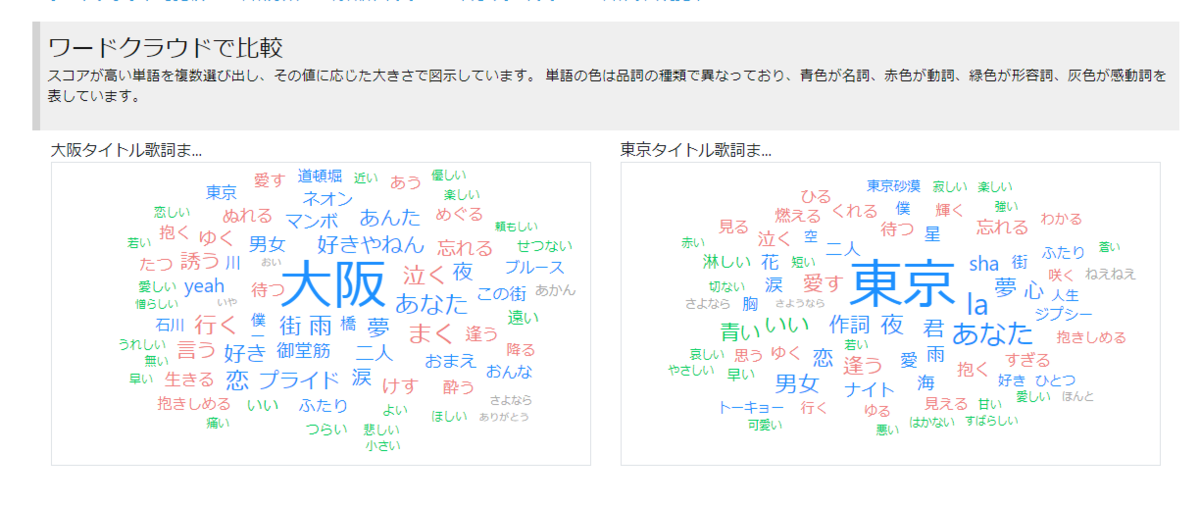Click the green word 頼もしい
The height and width of the screenshot is (506, 1200).
click(516, 226)
